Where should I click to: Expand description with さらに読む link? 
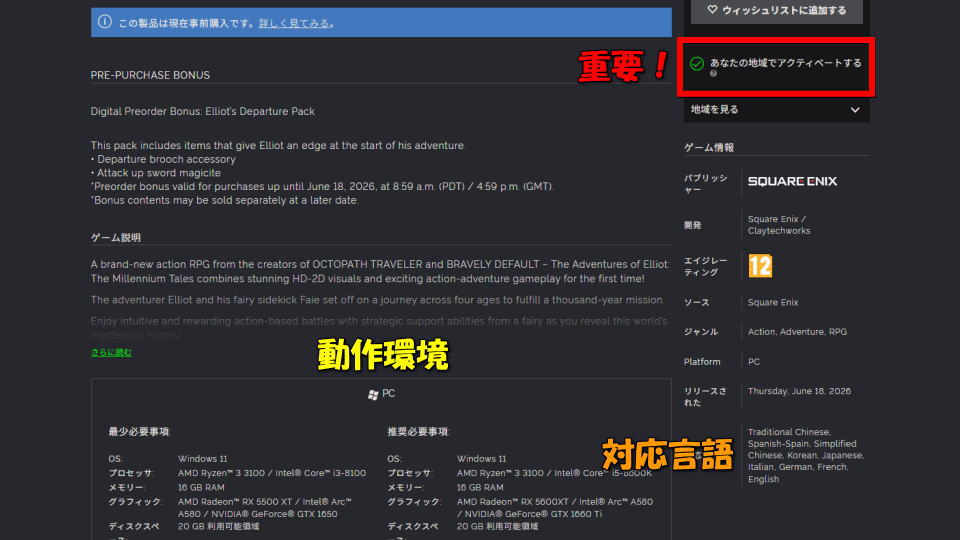click(111, 353)
